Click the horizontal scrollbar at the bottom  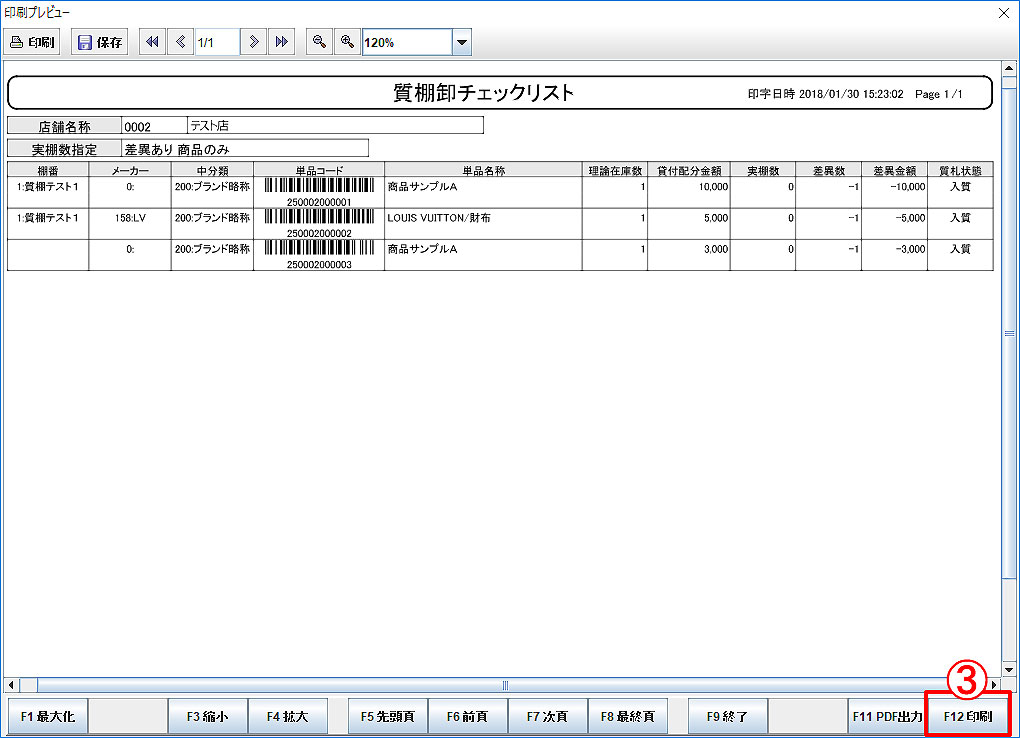coord(505,685)
